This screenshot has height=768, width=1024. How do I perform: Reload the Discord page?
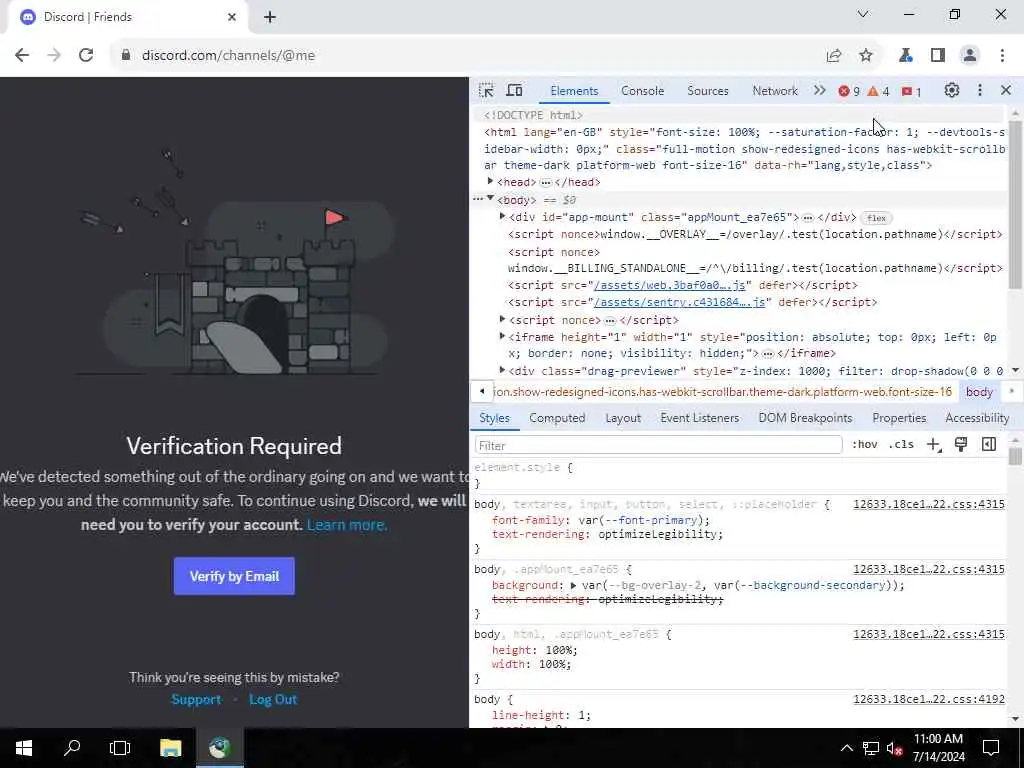tap(86, 56)
